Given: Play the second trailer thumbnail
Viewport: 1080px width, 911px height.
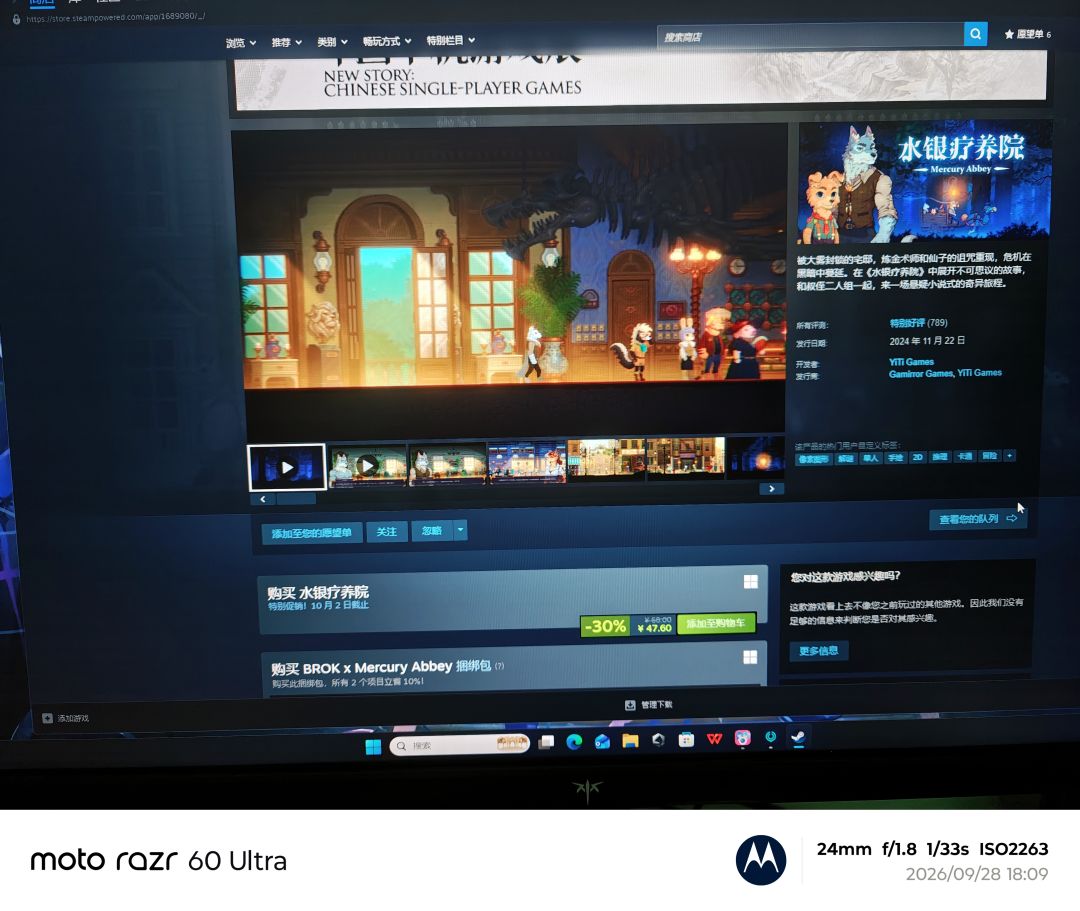Looking at the screenshot, I should (367, 465).
